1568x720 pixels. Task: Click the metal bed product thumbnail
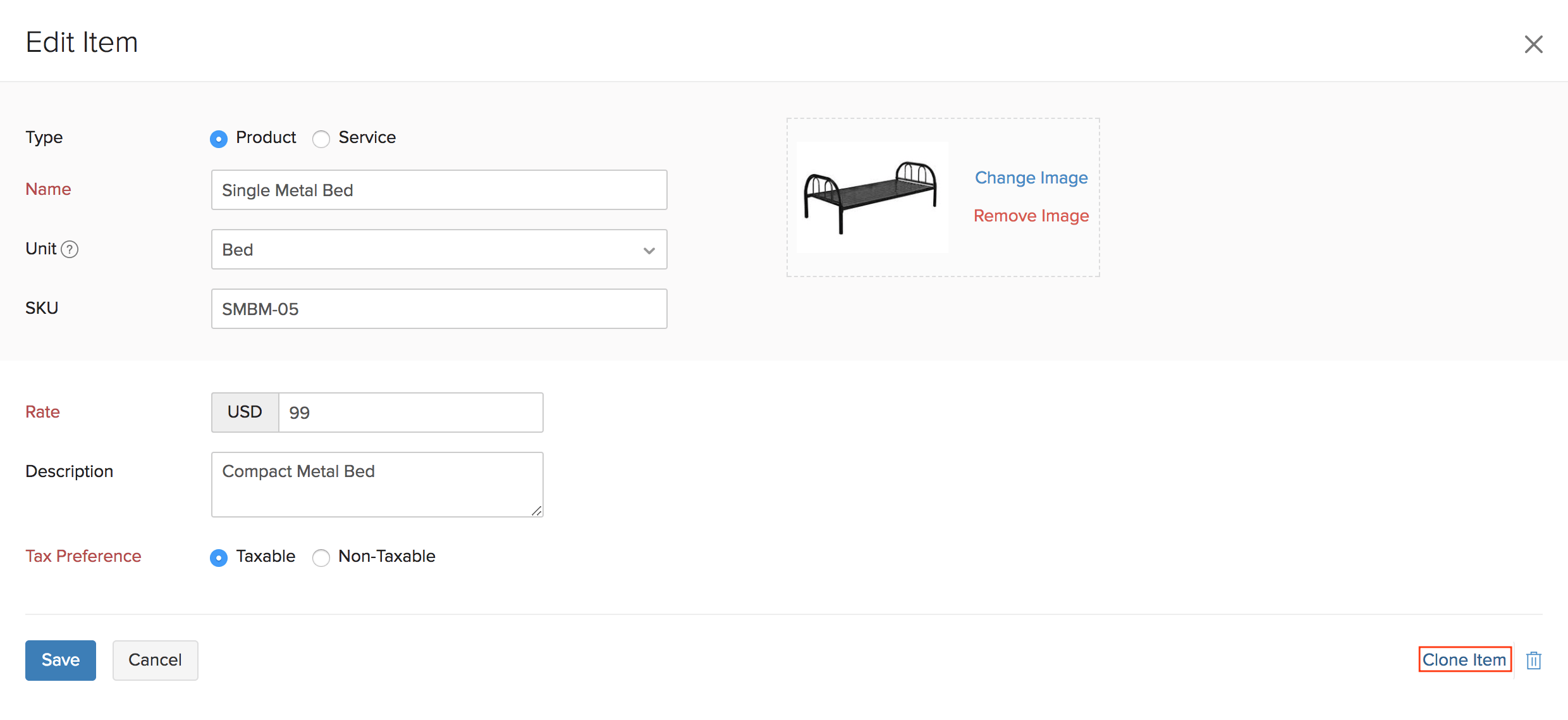pos(871,197)
